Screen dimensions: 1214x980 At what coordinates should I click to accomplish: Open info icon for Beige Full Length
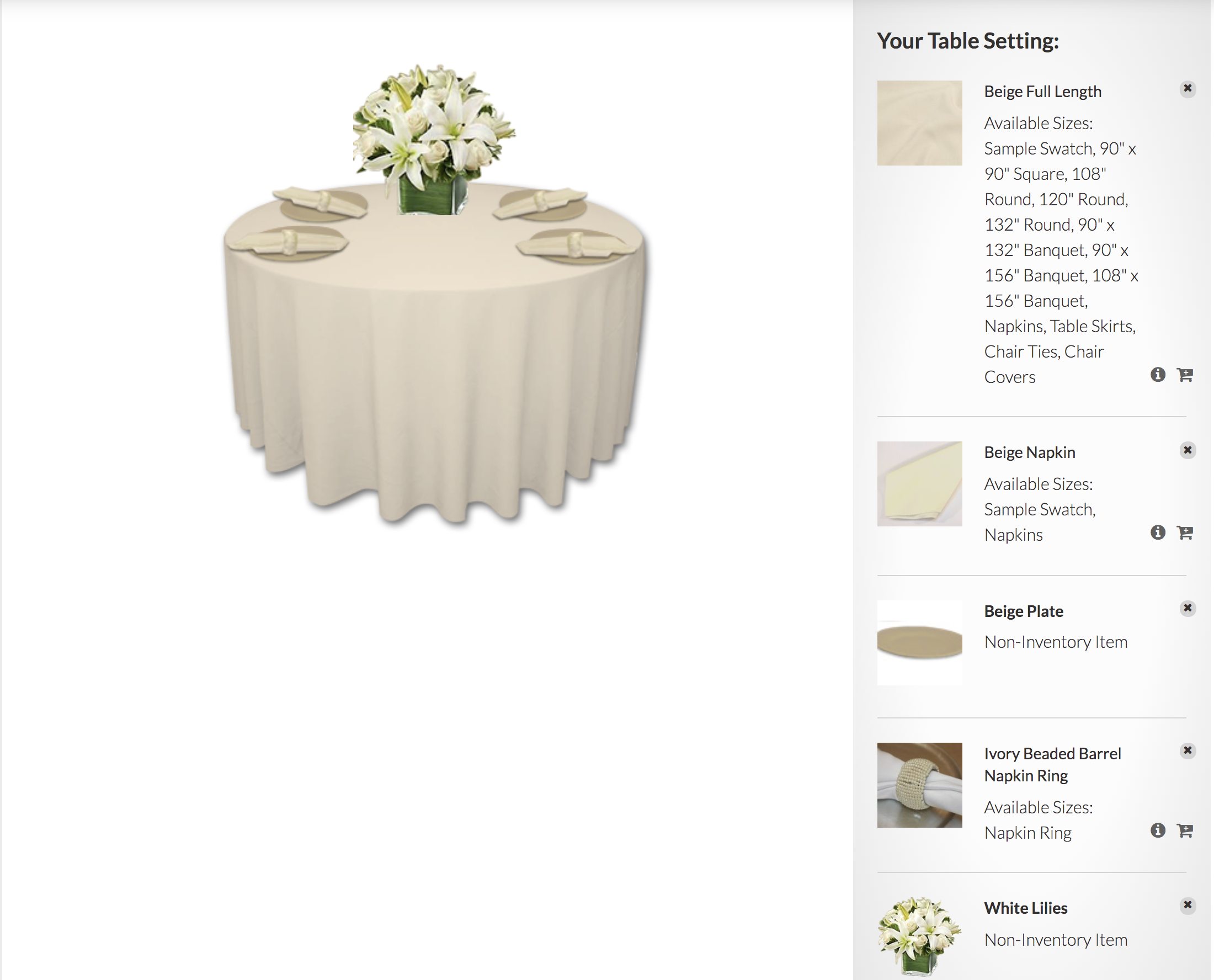click(x=1158, y=374)
